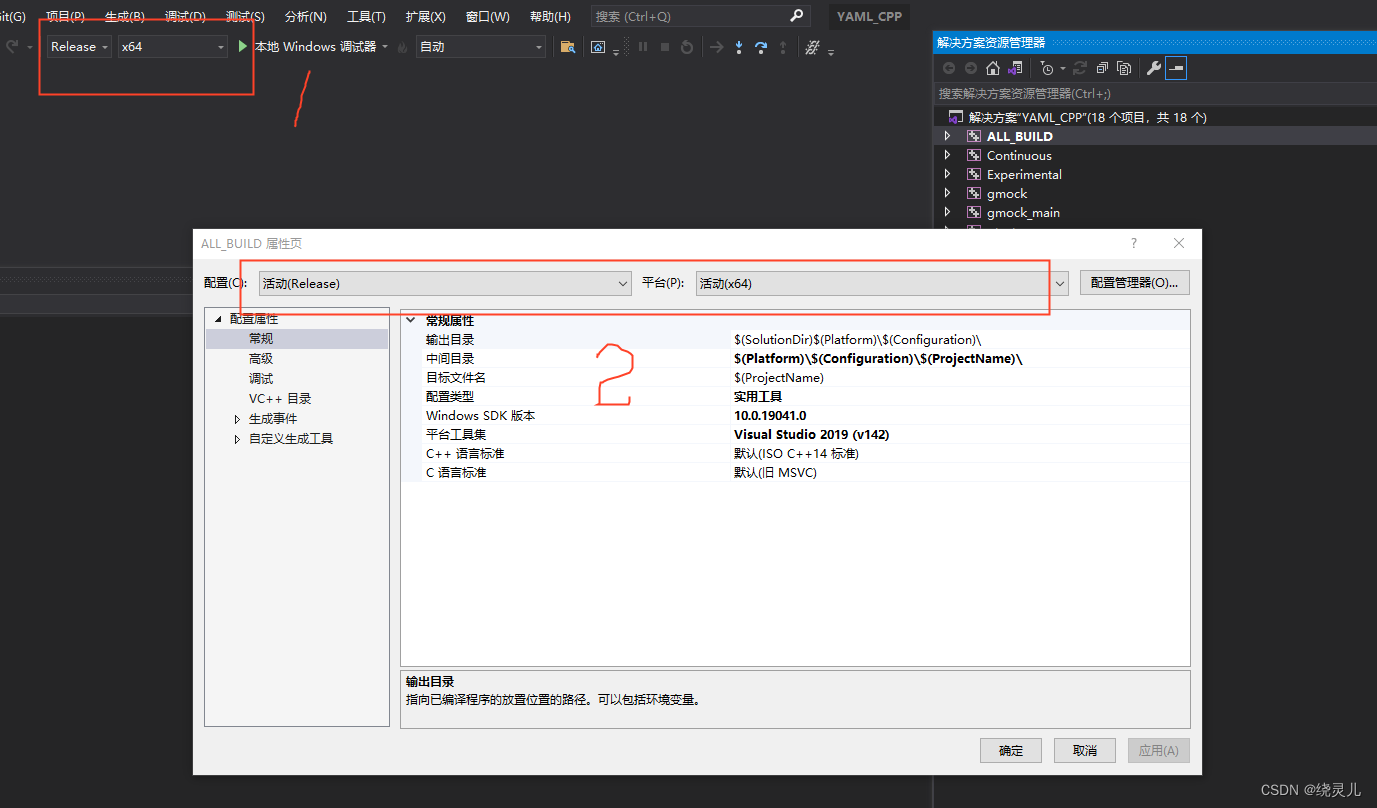Select the 调试 item in the property tree

[x=261, y=378]
